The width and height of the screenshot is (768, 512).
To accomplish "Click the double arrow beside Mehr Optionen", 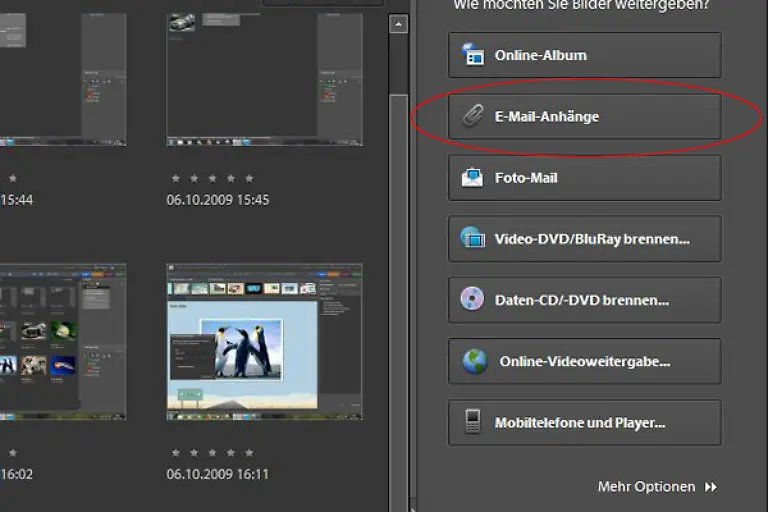I will click(x=711, y=487).
